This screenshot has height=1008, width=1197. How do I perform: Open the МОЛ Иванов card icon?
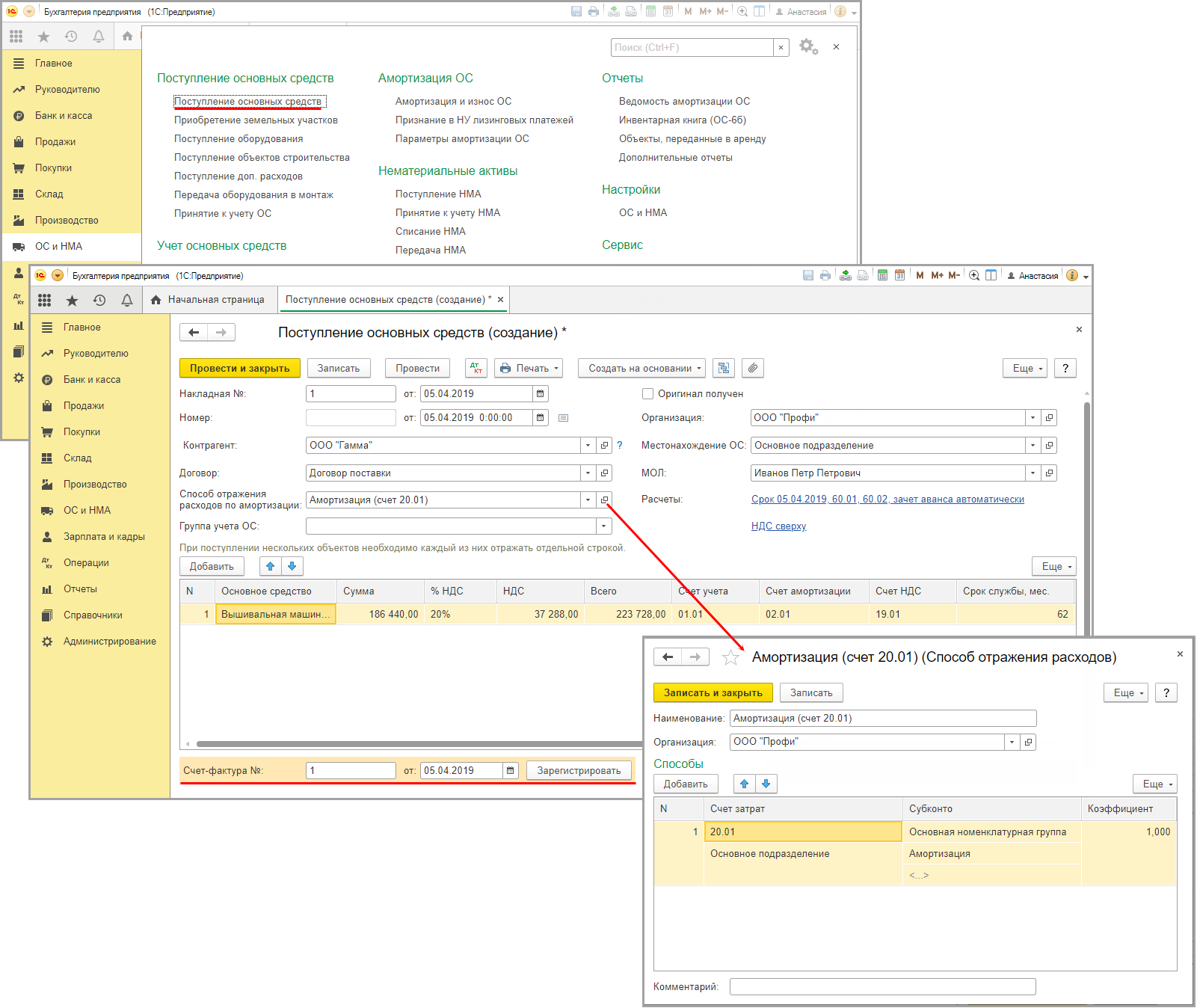(x=1049, y=473)
